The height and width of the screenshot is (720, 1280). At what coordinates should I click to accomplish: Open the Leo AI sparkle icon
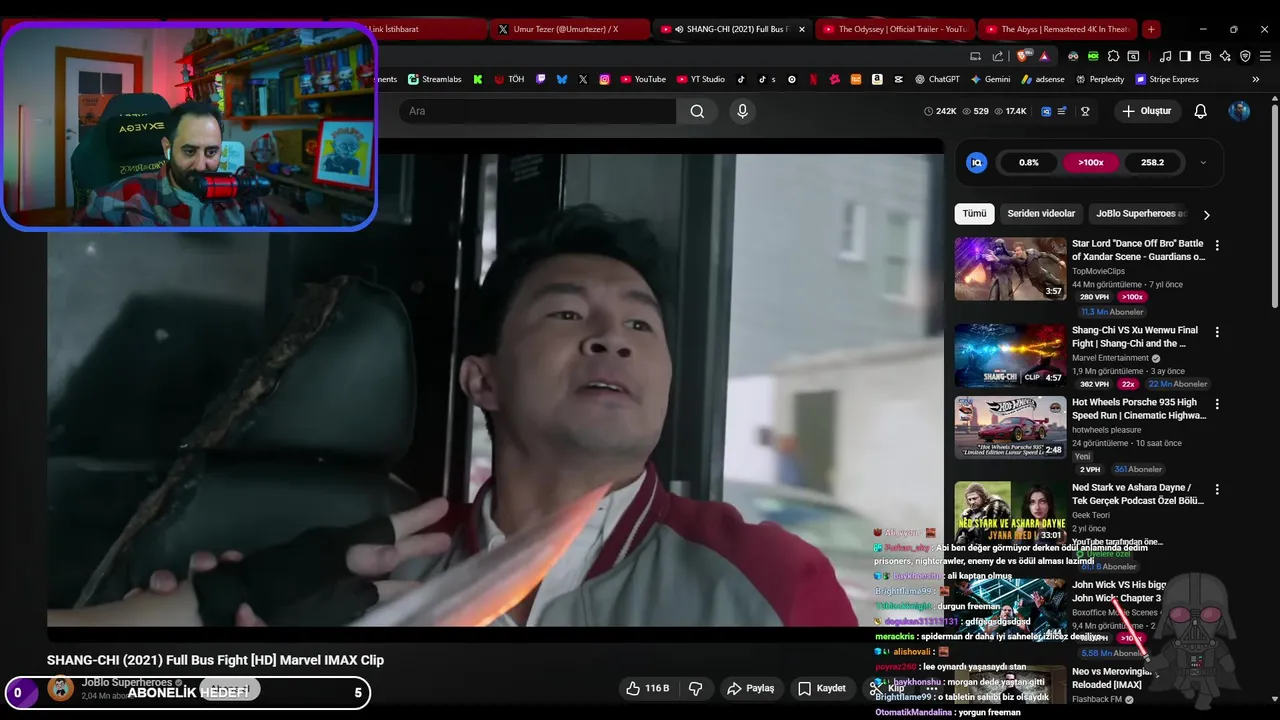pyautogui.click(x=1225, y=56)
